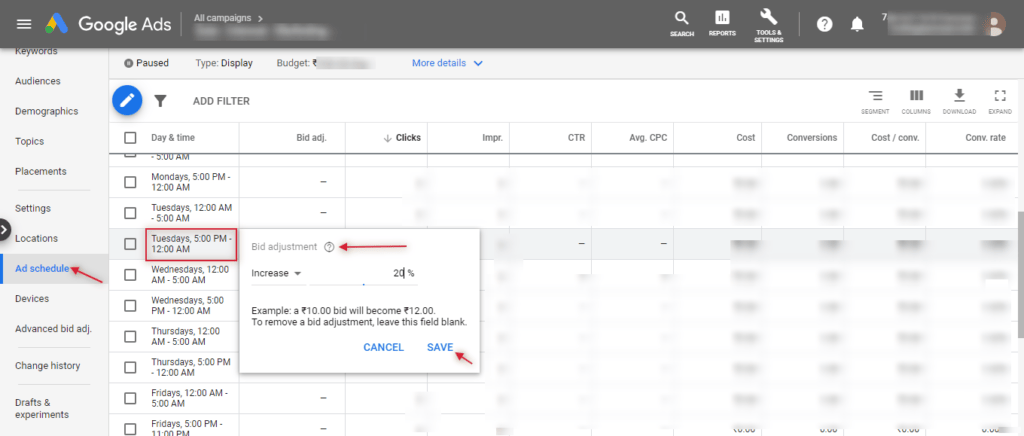
Task: Open the hamburger main menu
Action: click(x=24, y=23)
